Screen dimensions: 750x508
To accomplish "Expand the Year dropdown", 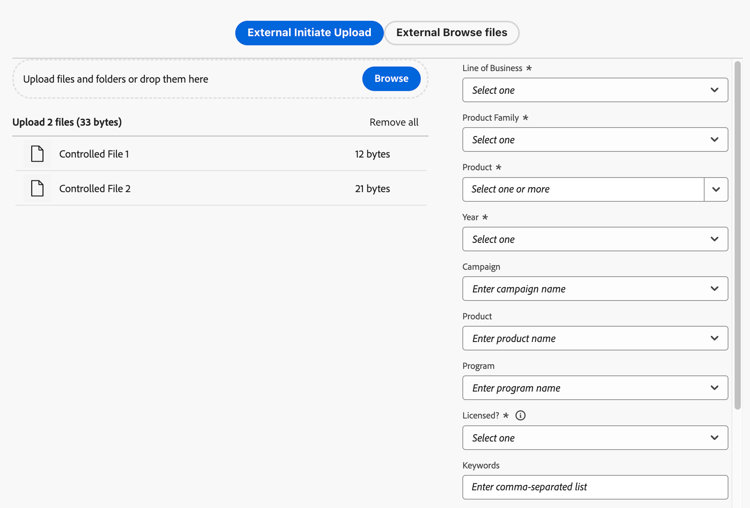I will [x=594, y=239].
